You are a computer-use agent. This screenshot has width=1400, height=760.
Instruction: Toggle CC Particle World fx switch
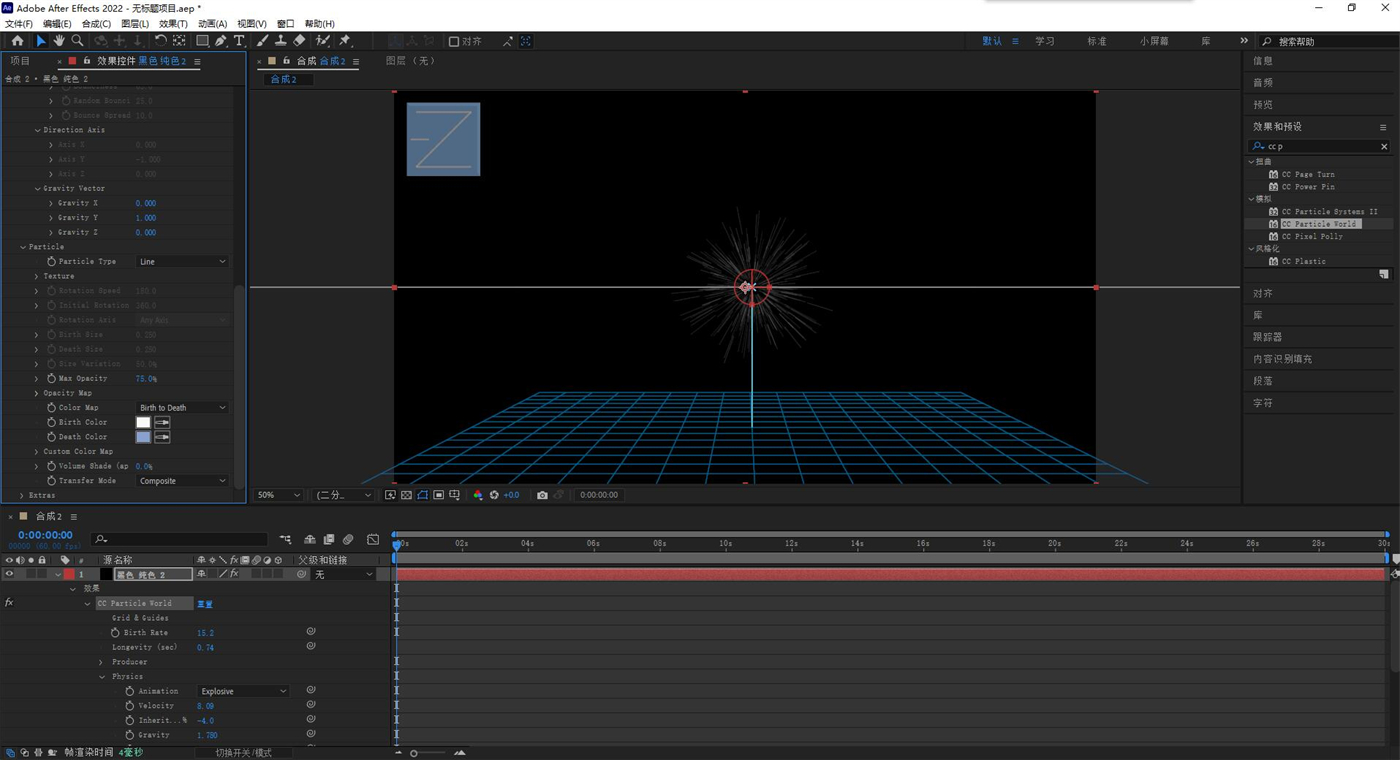(x=9, y=603)
